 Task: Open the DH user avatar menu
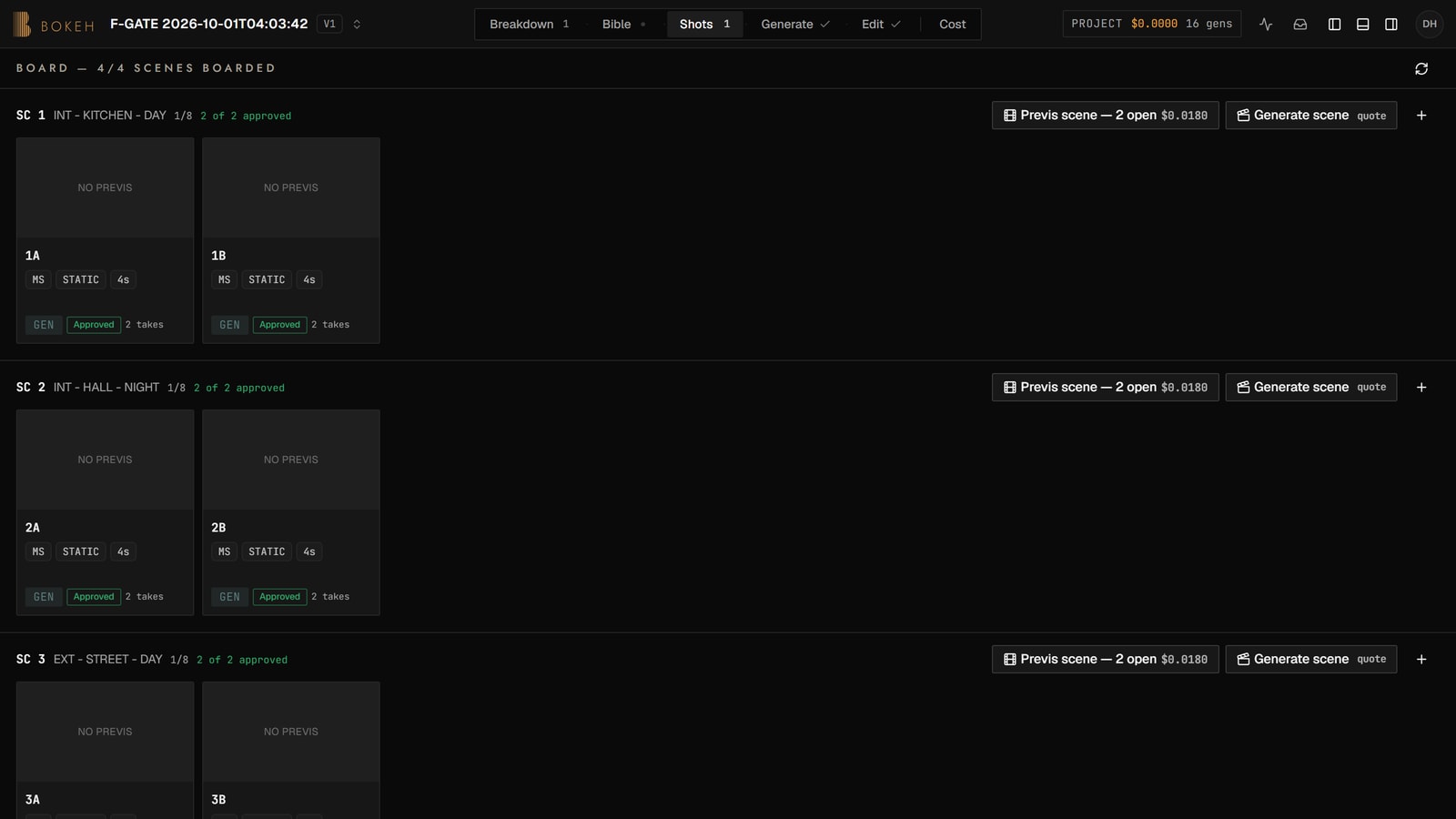point(1430,25)
